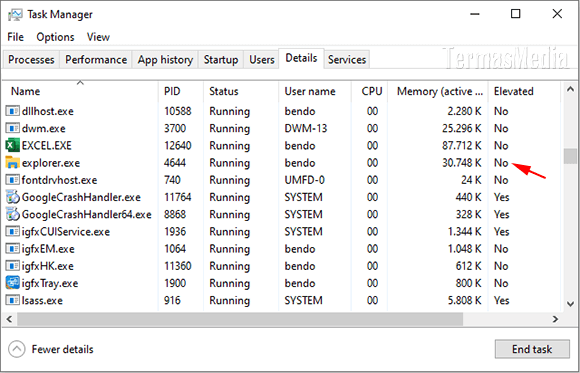Switch to the Processes tab
Viewport: 580px width, 373px height.
click(x=31, y=60)
